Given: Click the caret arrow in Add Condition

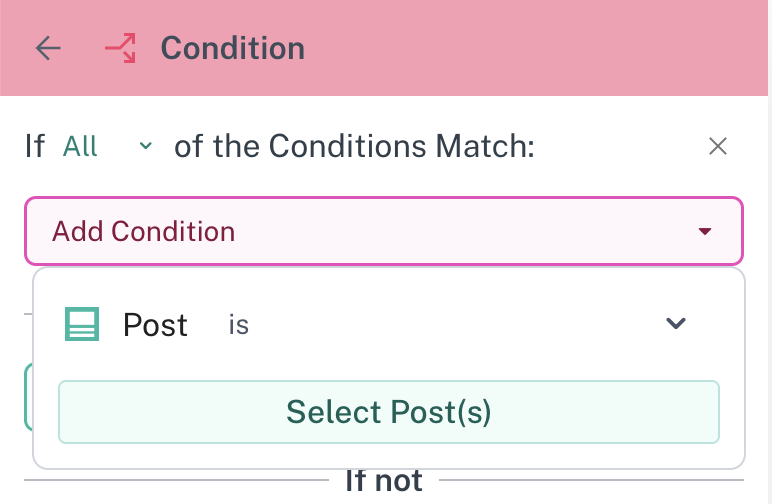Looking at the screenshot, I should click(x=705, y=232).
